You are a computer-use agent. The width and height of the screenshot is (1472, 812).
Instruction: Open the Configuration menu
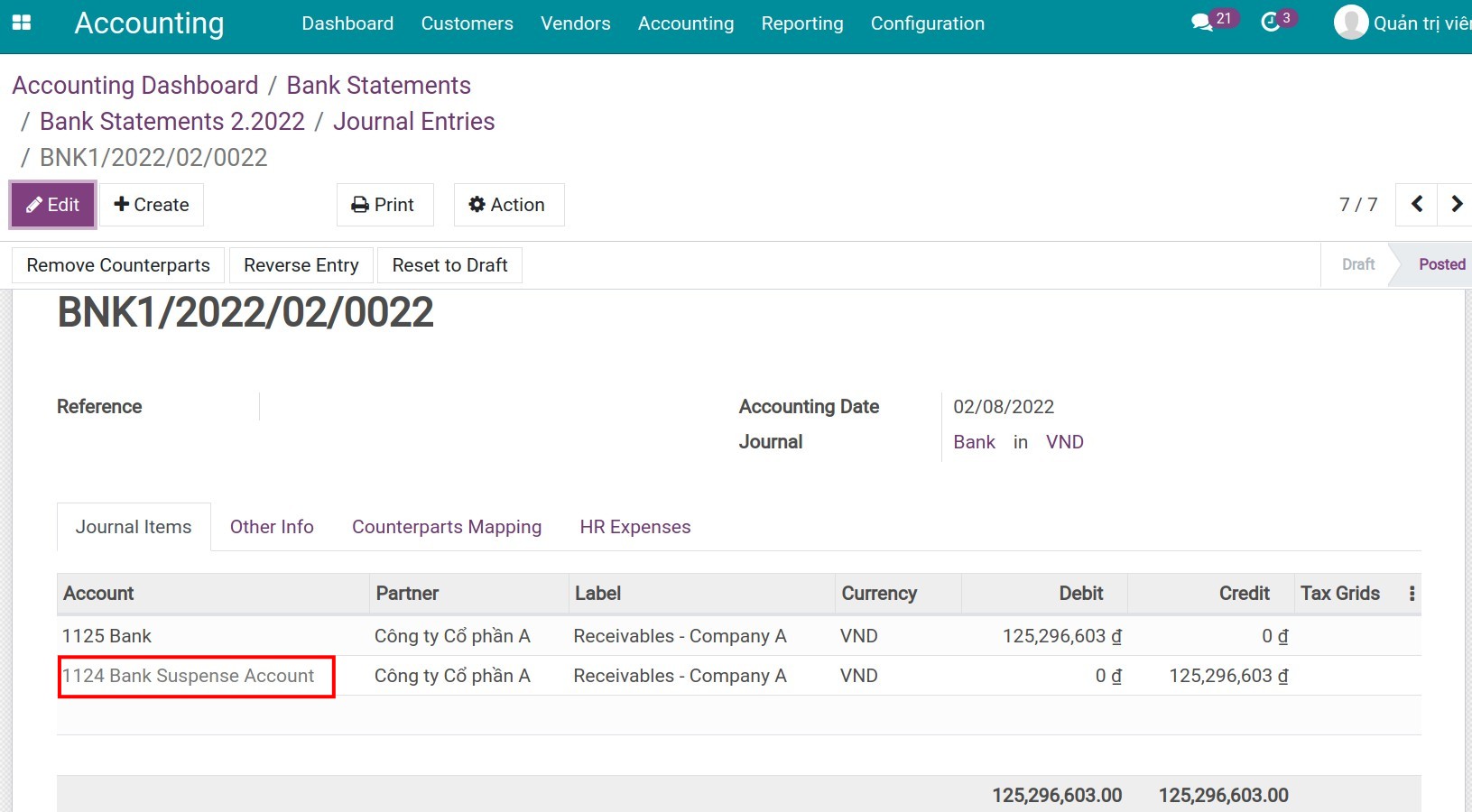click(927, 23)
